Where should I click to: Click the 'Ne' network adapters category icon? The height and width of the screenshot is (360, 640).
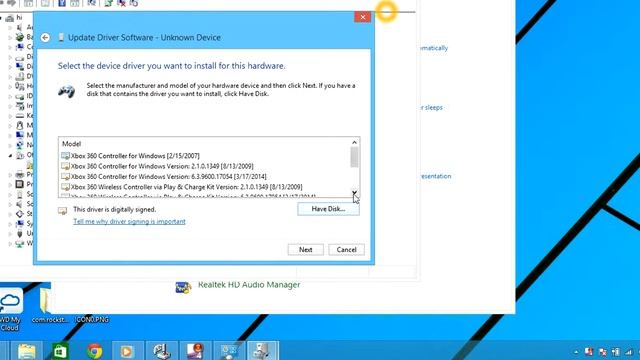20,145
